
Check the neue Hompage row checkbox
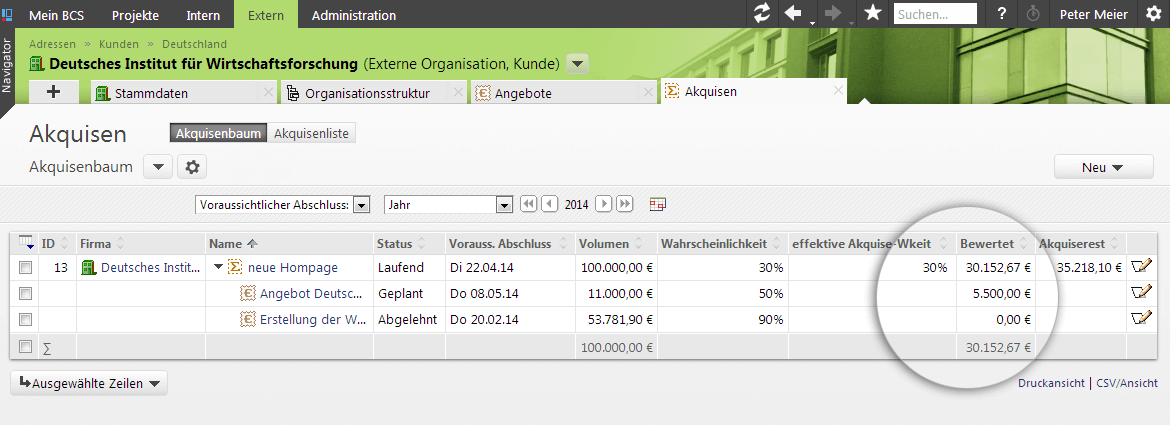[26, 268]
